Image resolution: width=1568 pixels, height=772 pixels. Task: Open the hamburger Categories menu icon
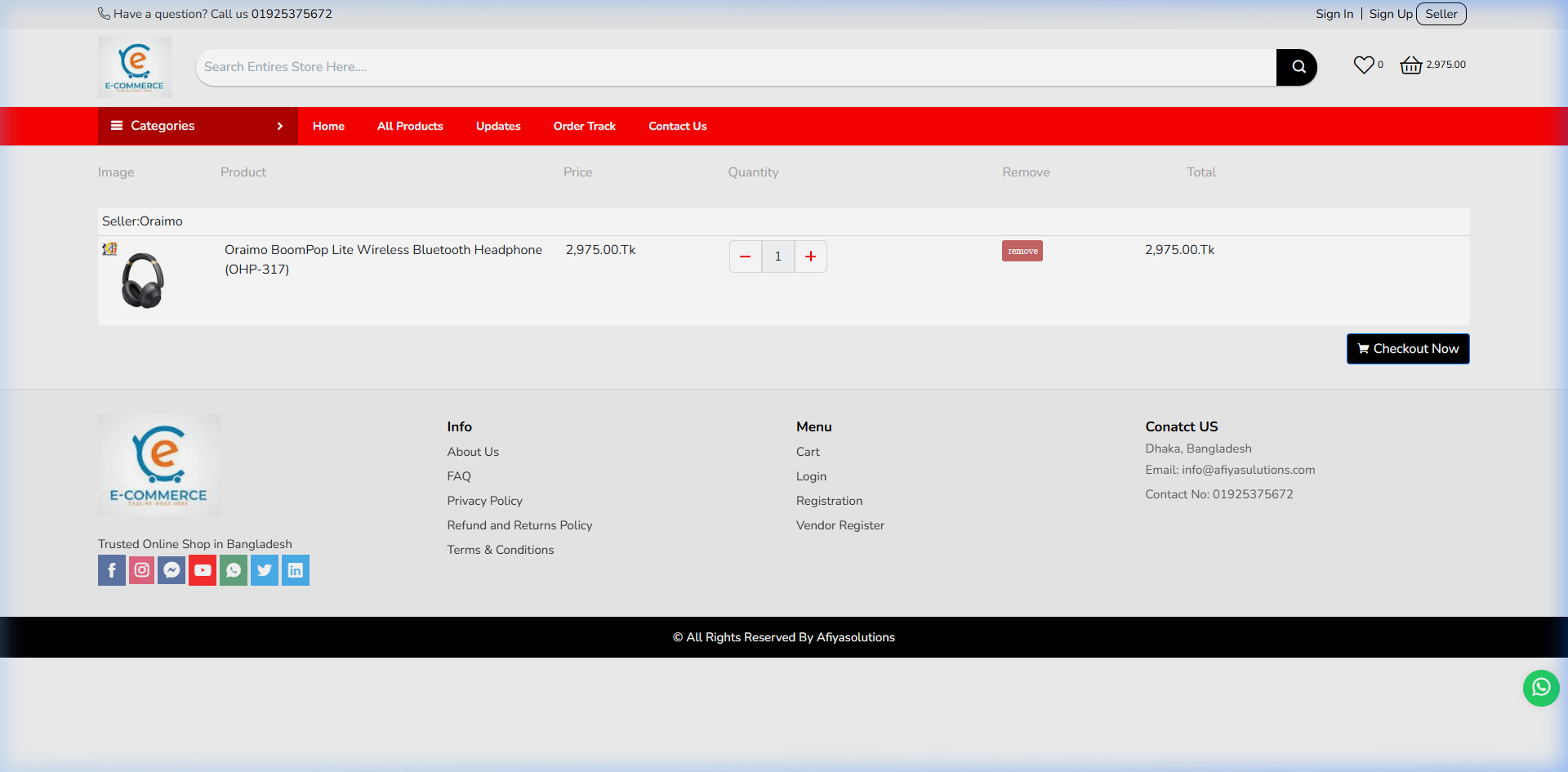pos(117,126)
